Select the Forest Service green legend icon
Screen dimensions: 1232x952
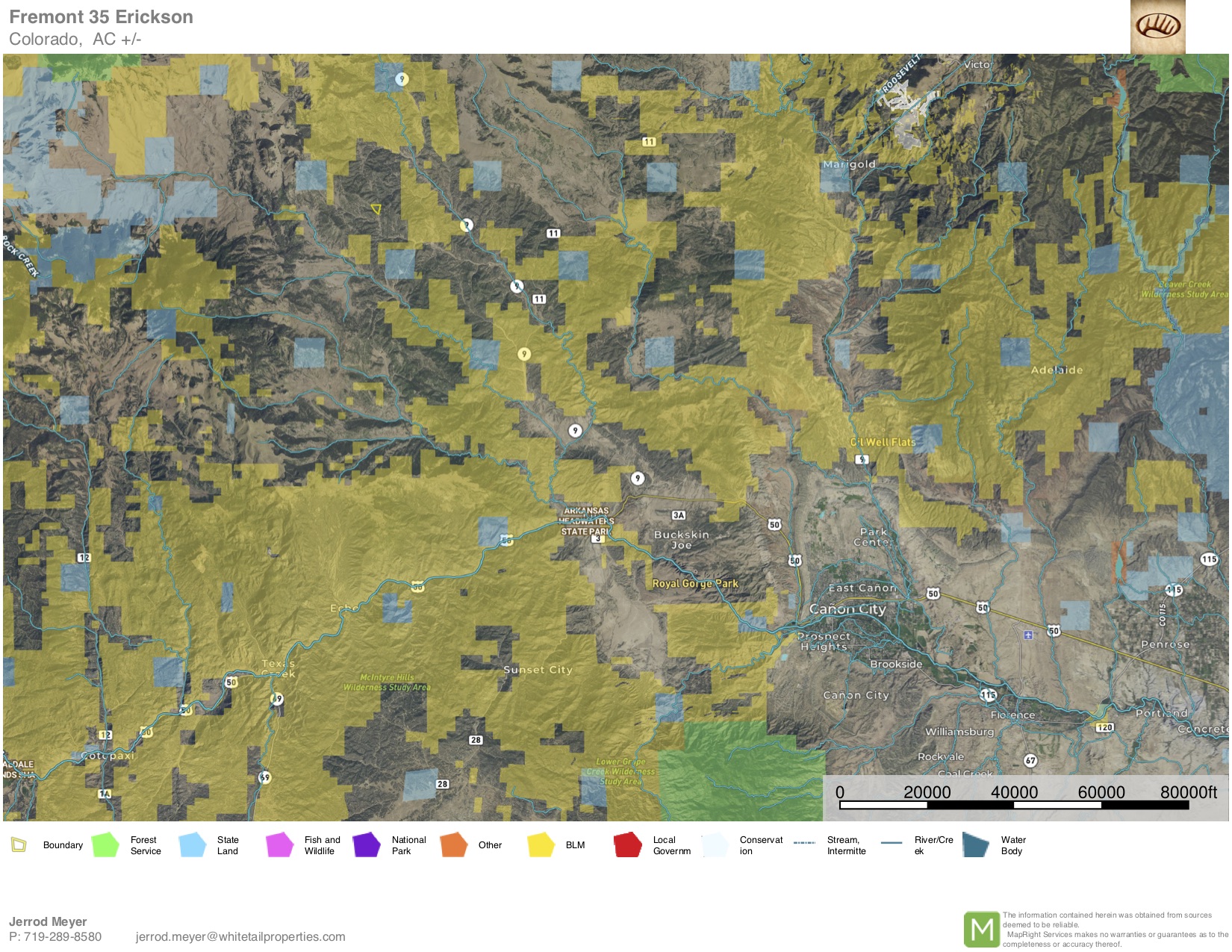(x=105, y=845)
